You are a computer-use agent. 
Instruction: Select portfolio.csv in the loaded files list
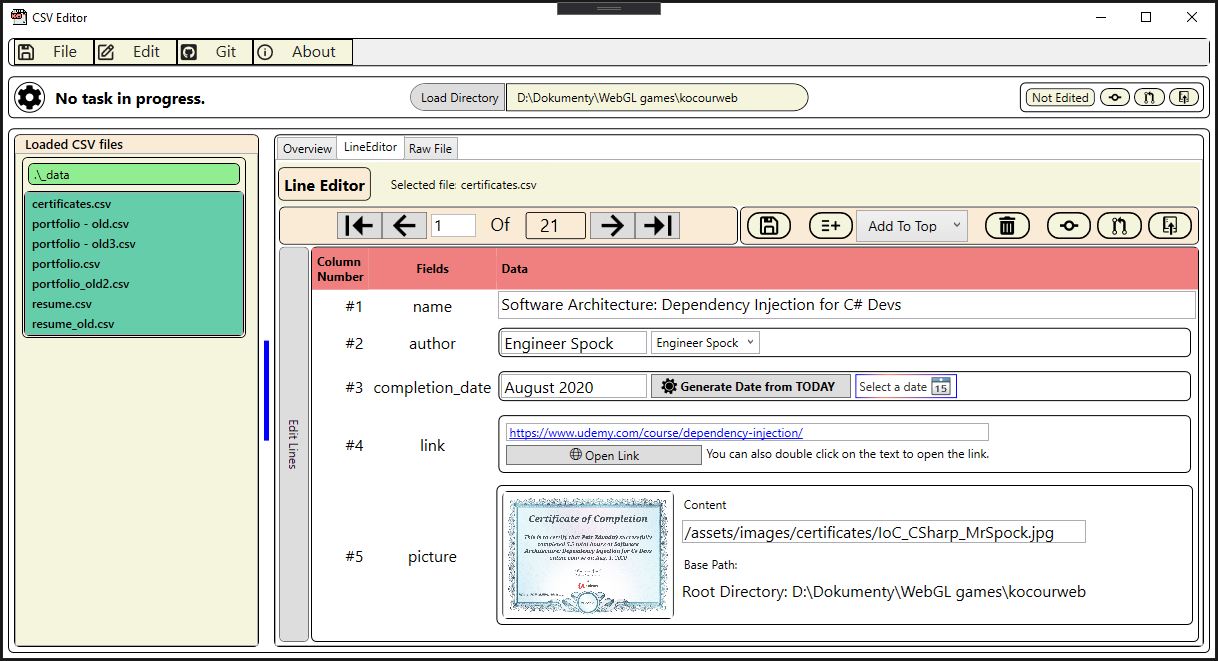tap(66, 264)
